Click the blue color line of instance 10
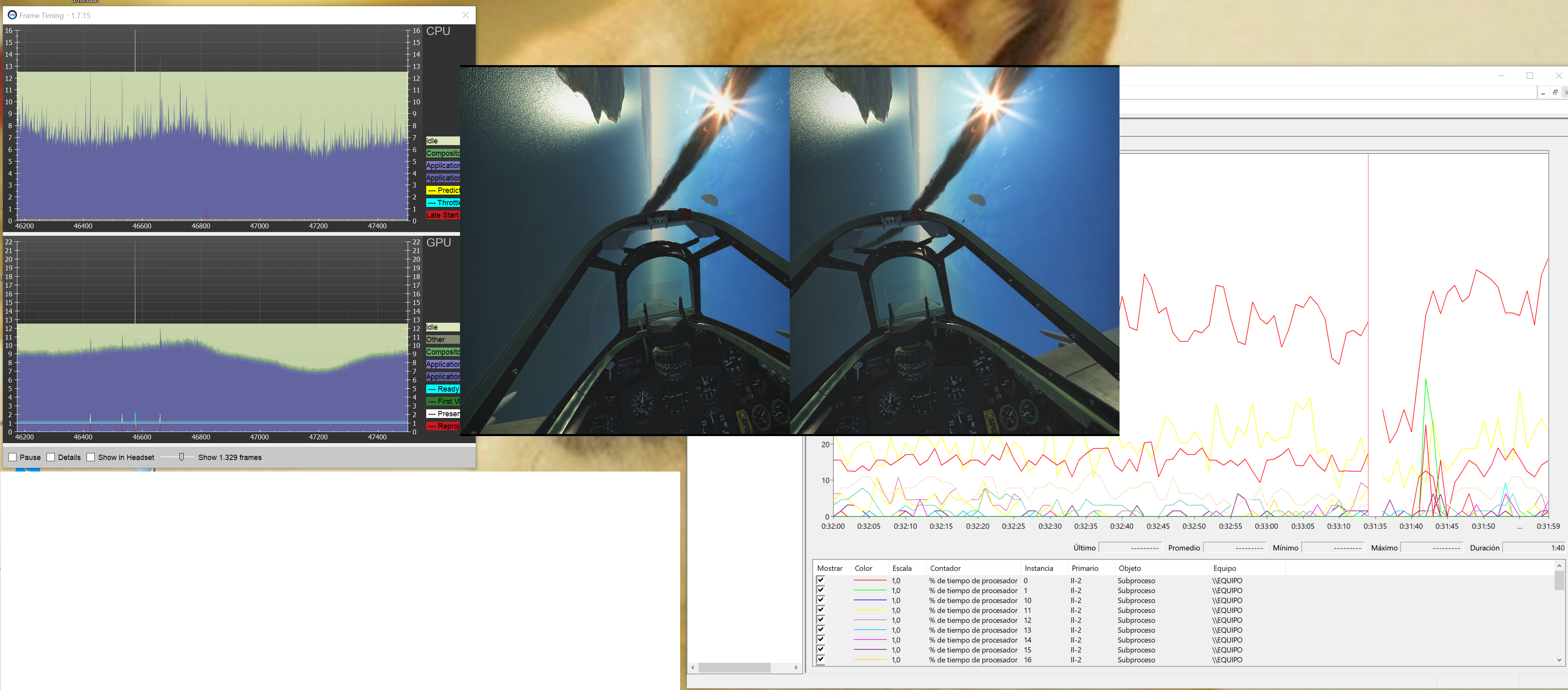 (x=870, y=601)
